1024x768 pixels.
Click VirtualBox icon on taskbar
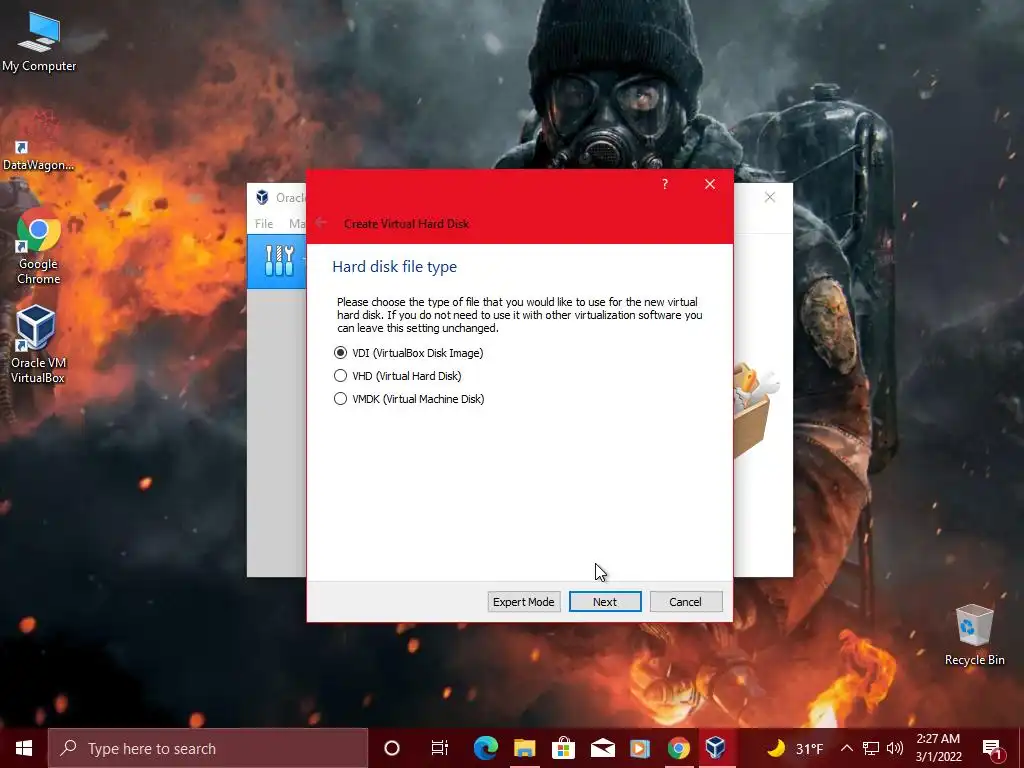(x=716, y=748)
